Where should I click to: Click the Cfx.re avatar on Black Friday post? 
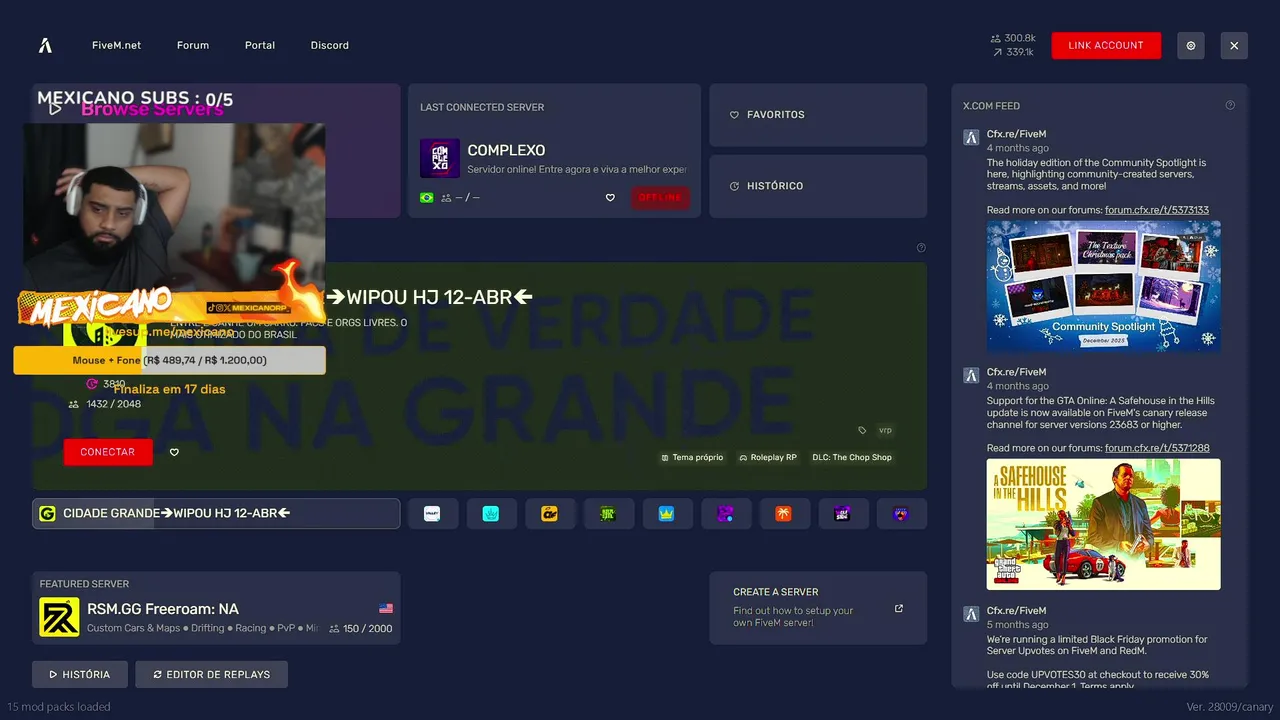pyautogui.click(x=971, y=613)
